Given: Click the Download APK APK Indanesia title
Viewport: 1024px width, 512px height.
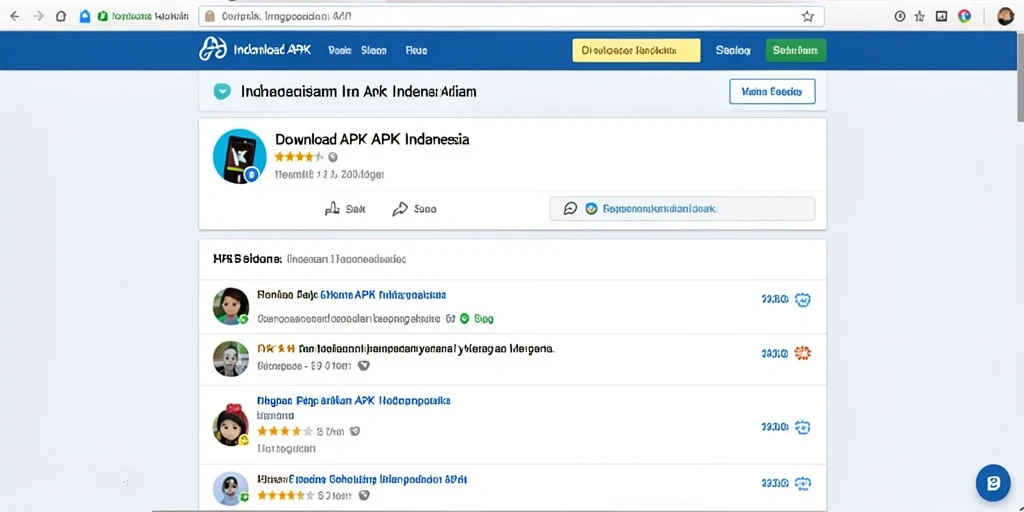Looking at the screenshot, I should 372,139.
